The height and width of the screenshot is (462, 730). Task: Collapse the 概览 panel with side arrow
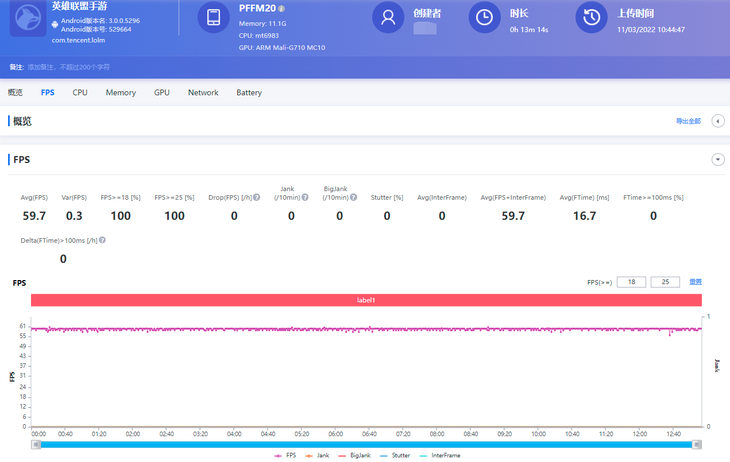(717, 121)
